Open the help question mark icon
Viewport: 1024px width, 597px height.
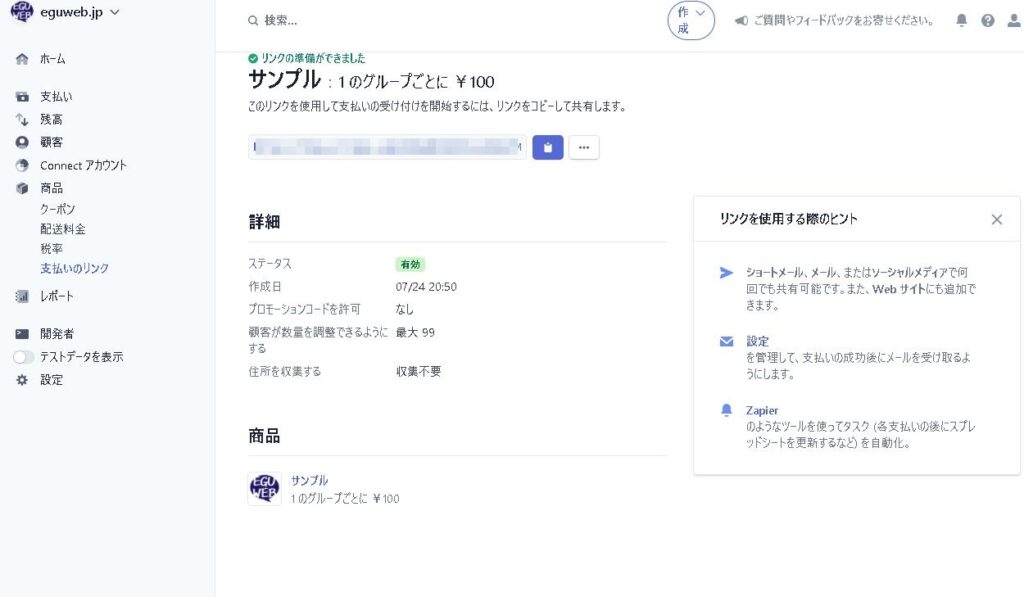(988, 20)
